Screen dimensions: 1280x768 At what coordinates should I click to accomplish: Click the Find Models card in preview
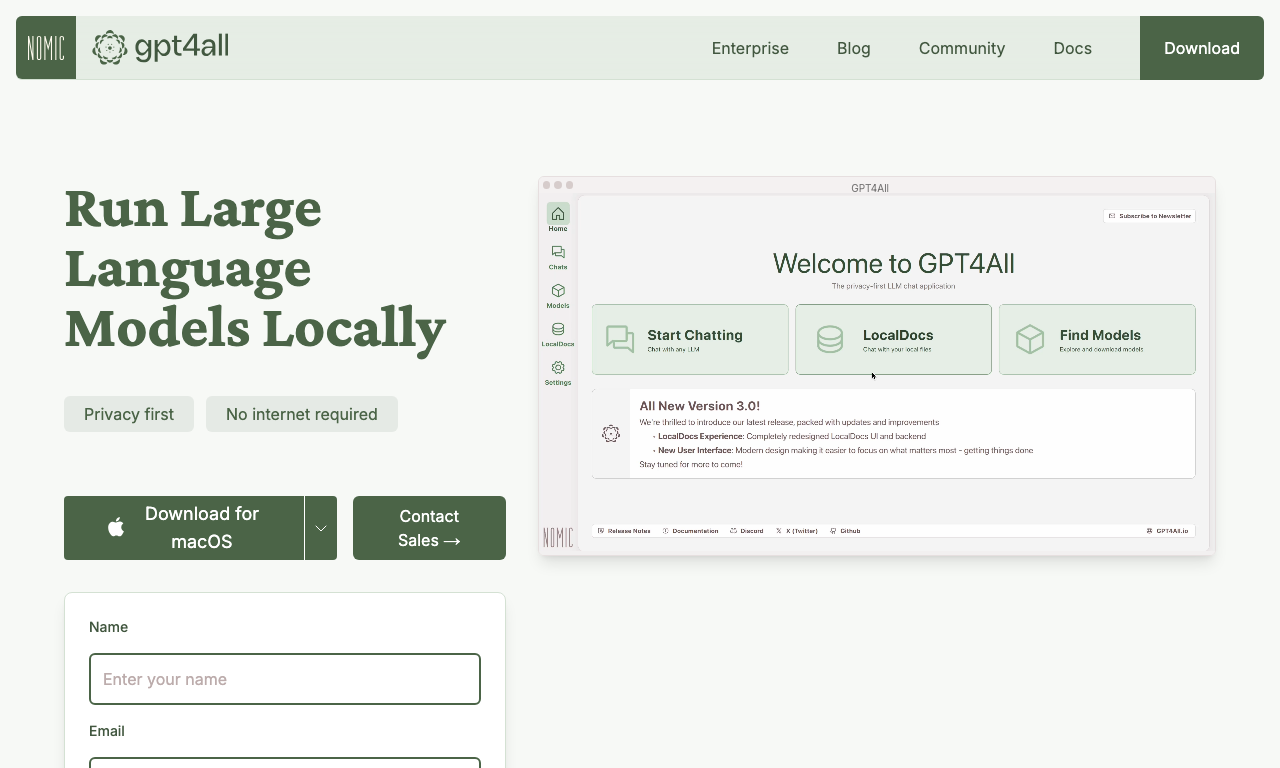click(1097, 339)
